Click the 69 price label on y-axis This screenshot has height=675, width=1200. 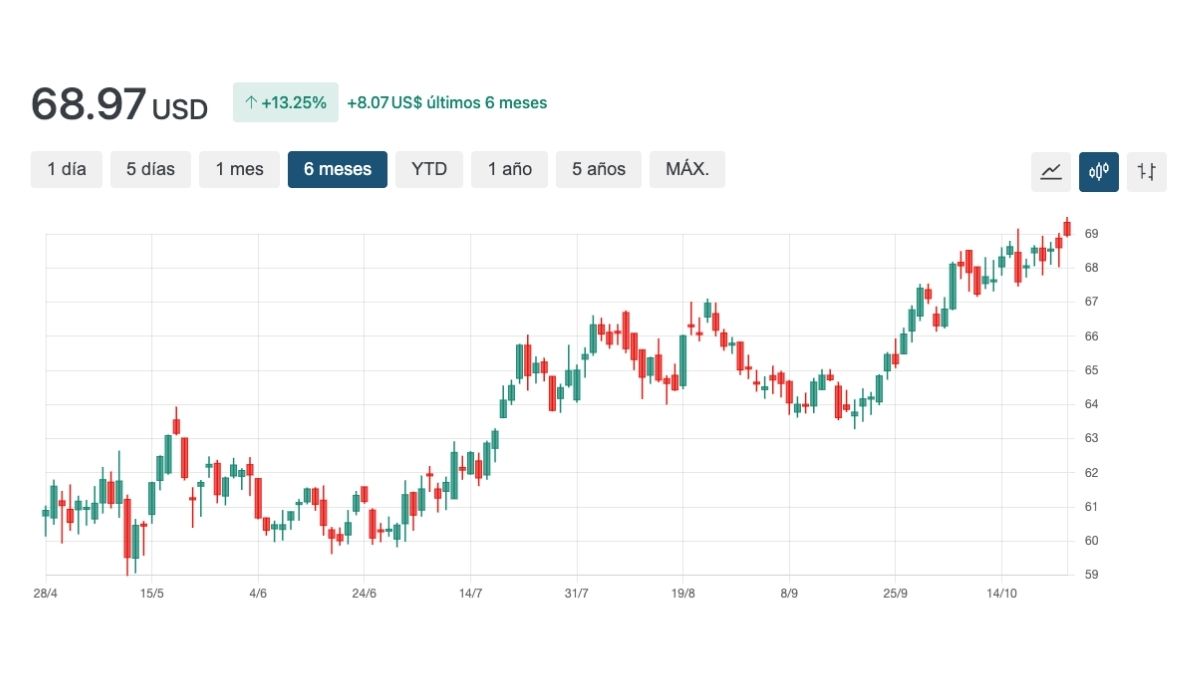click(x=1091, y=234)
